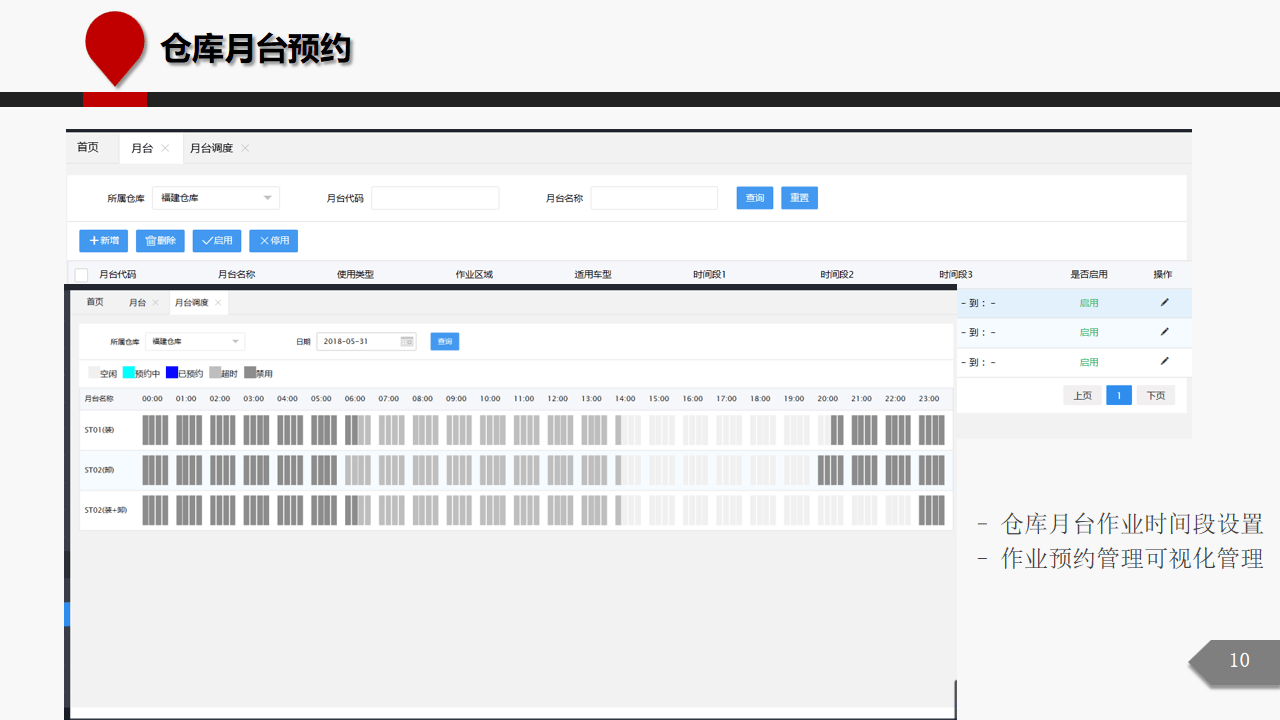Open 首页 tab in front window
The height and width of the screenshot is (720, 1280).
95,302
